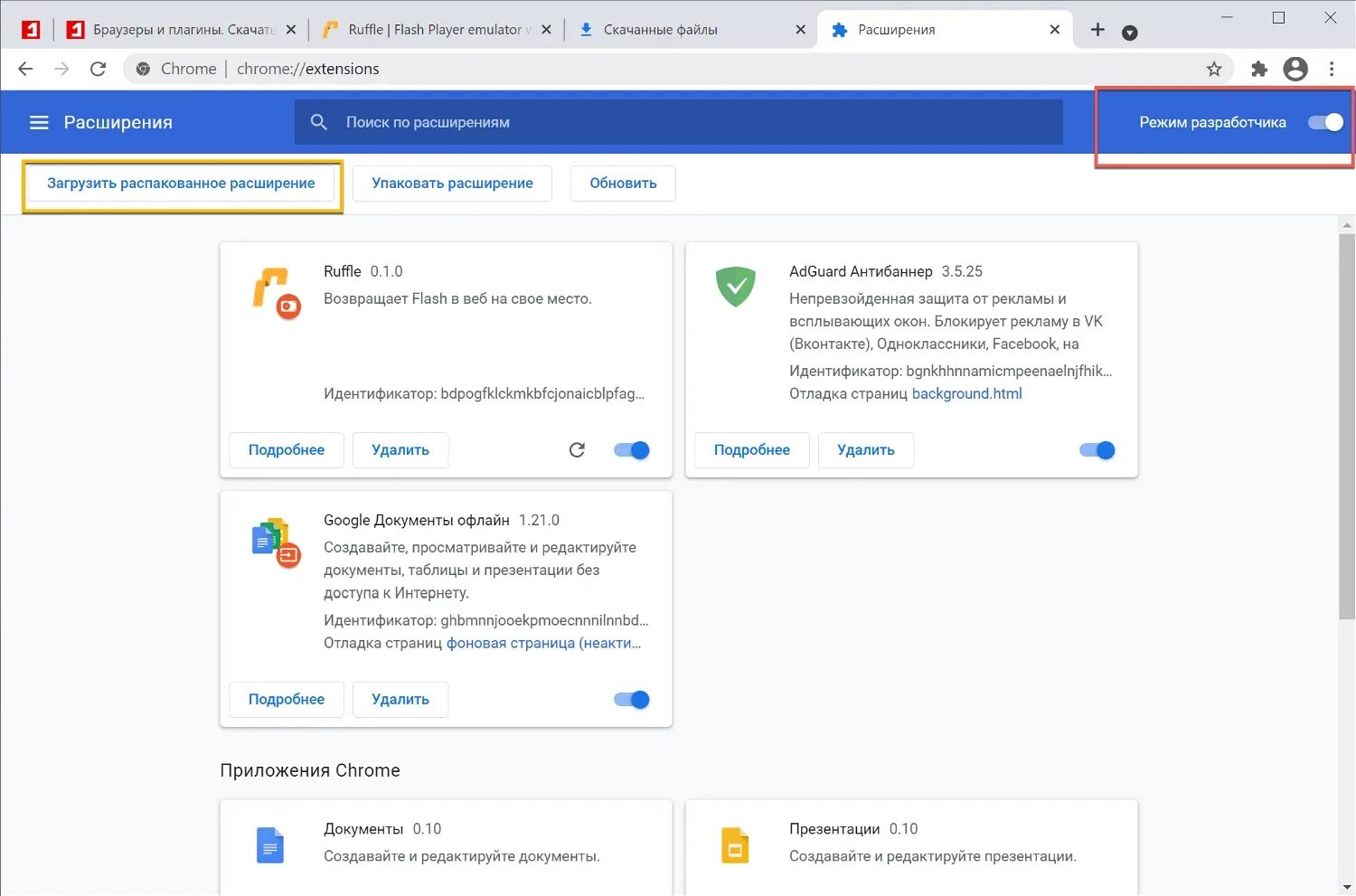Turn off the Ruffle extension toggle
Screen dimensions: 1356x896
(x=630, y=449)
